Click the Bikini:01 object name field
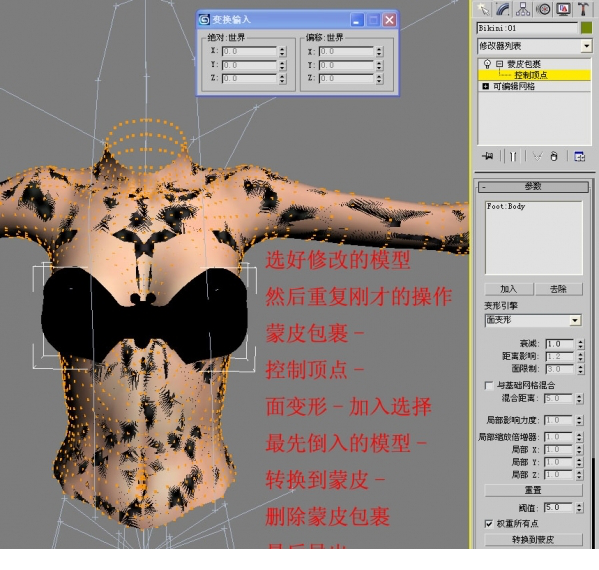This screenshot has width=599, height=570. [x=528, y=28]
